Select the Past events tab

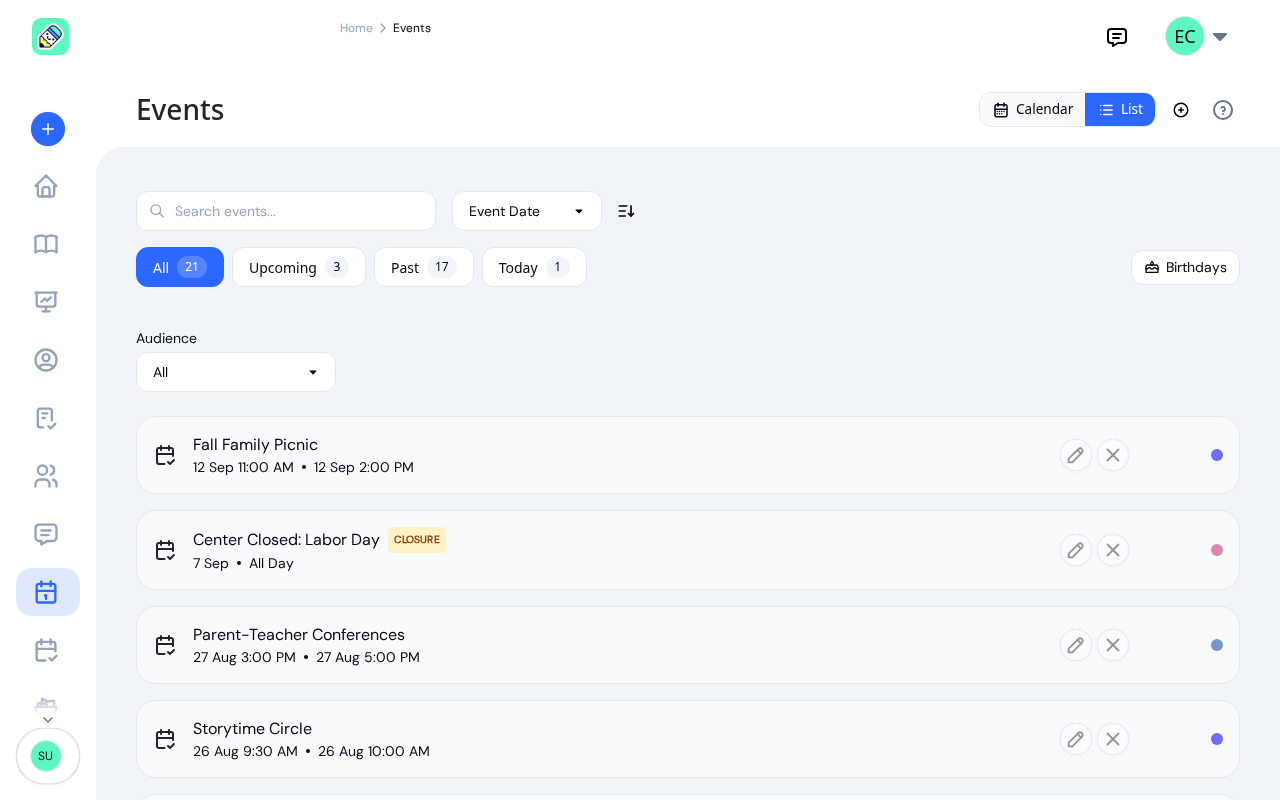[x=424, y=267]
